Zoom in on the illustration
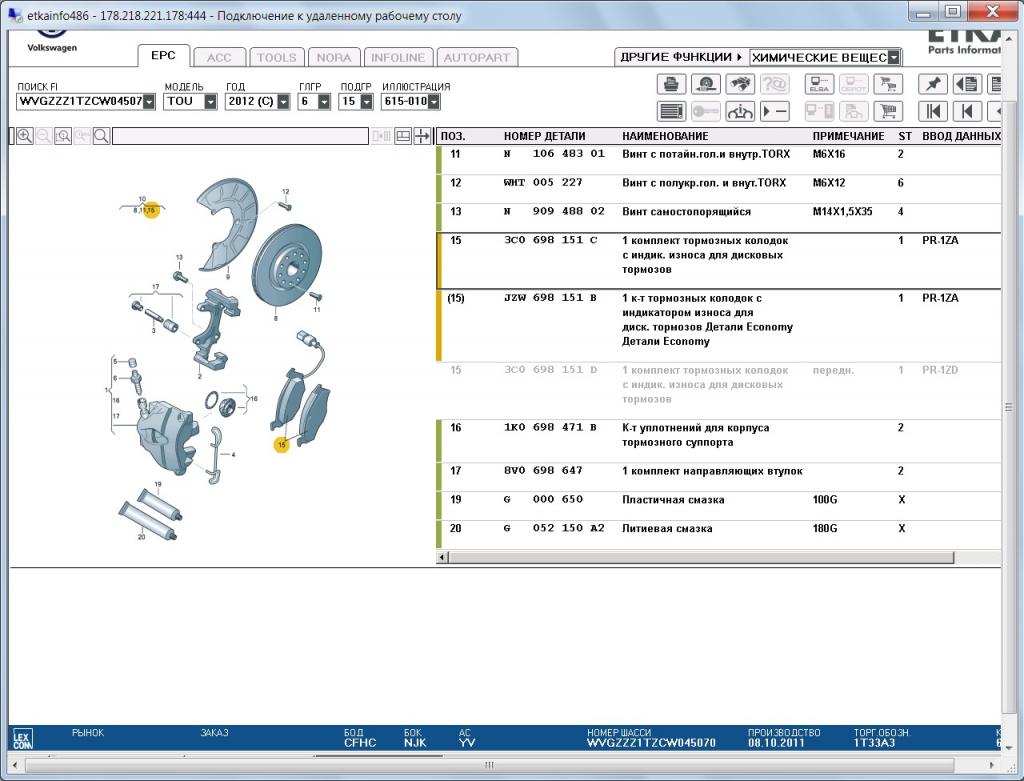The width and height of the screenshot is (1024, 781). pos(25,136)
